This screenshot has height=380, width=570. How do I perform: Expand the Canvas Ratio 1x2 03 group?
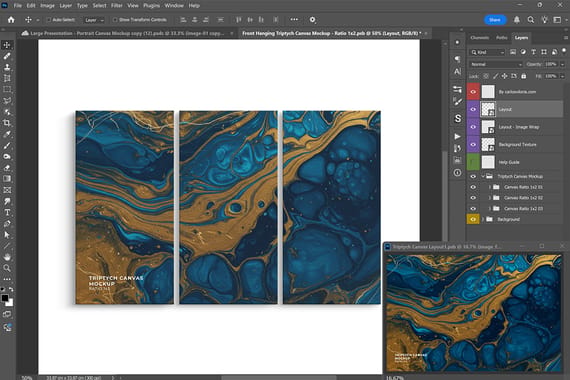point(490,209)
